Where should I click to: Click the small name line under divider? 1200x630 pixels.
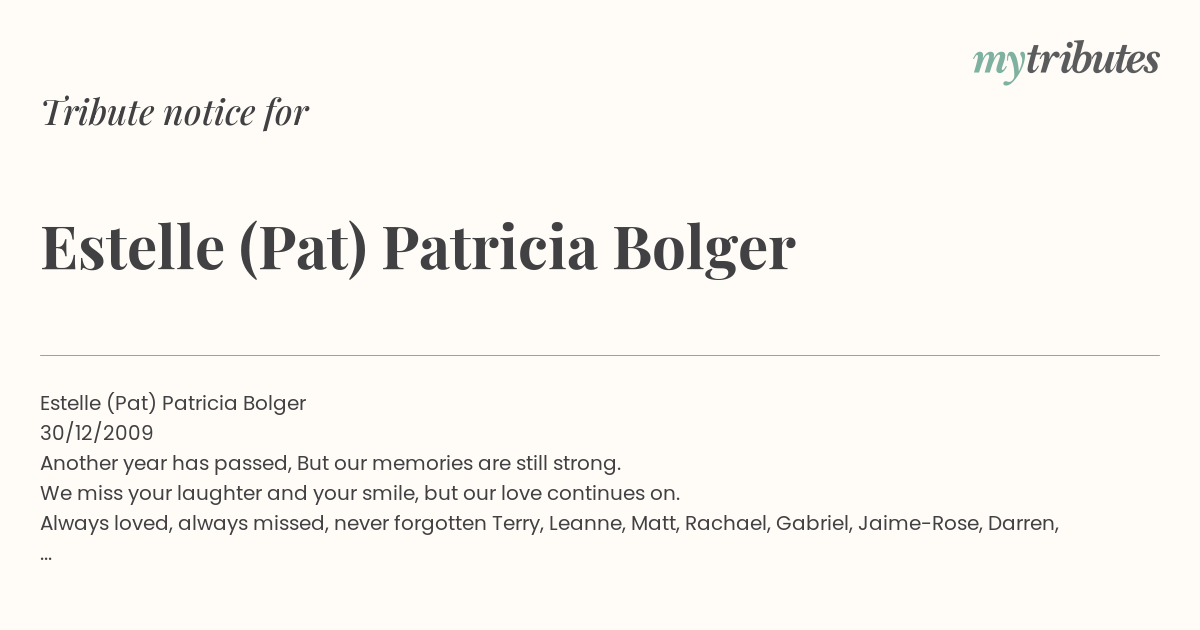[173, 403]
